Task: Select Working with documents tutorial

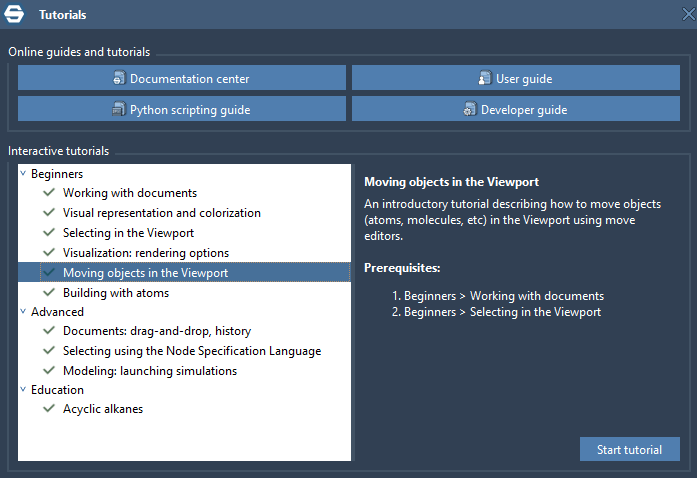Action: [x=130, y=193]
